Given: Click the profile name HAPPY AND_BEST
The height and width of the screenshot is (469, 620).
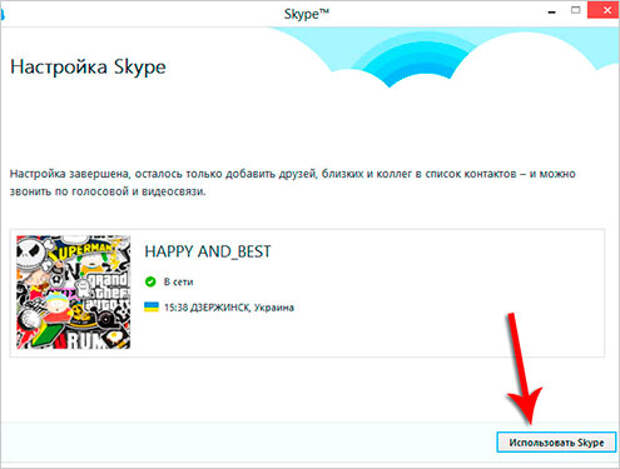Looking at the screenshot, I should (208, 252).
